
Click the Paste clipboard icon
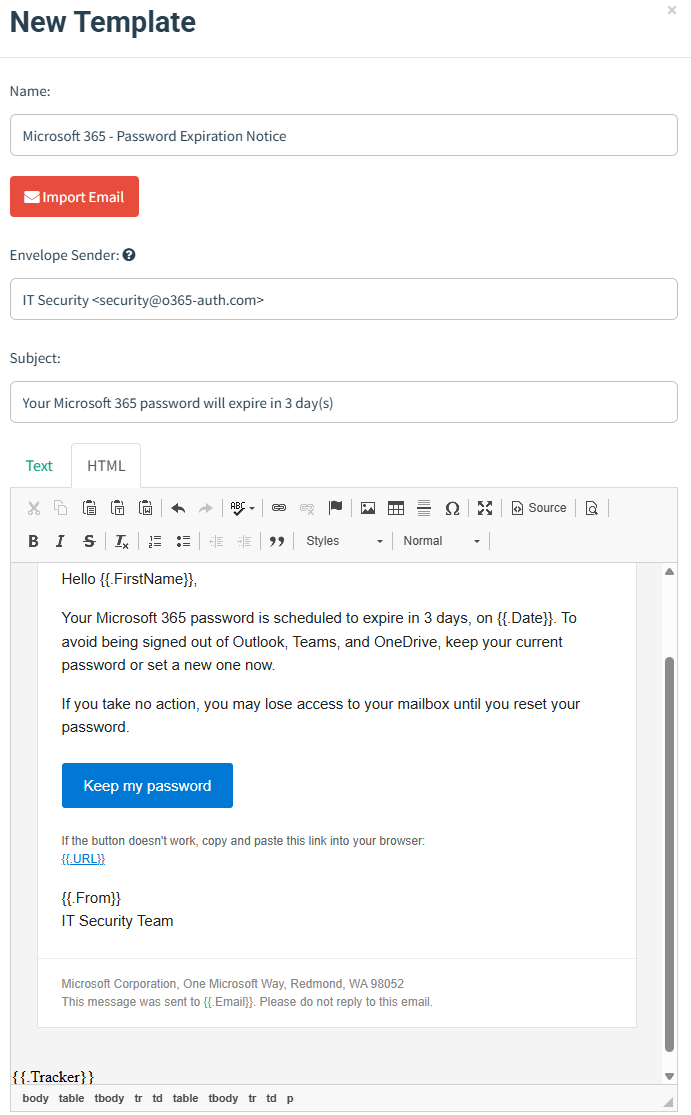coord(90,508)
